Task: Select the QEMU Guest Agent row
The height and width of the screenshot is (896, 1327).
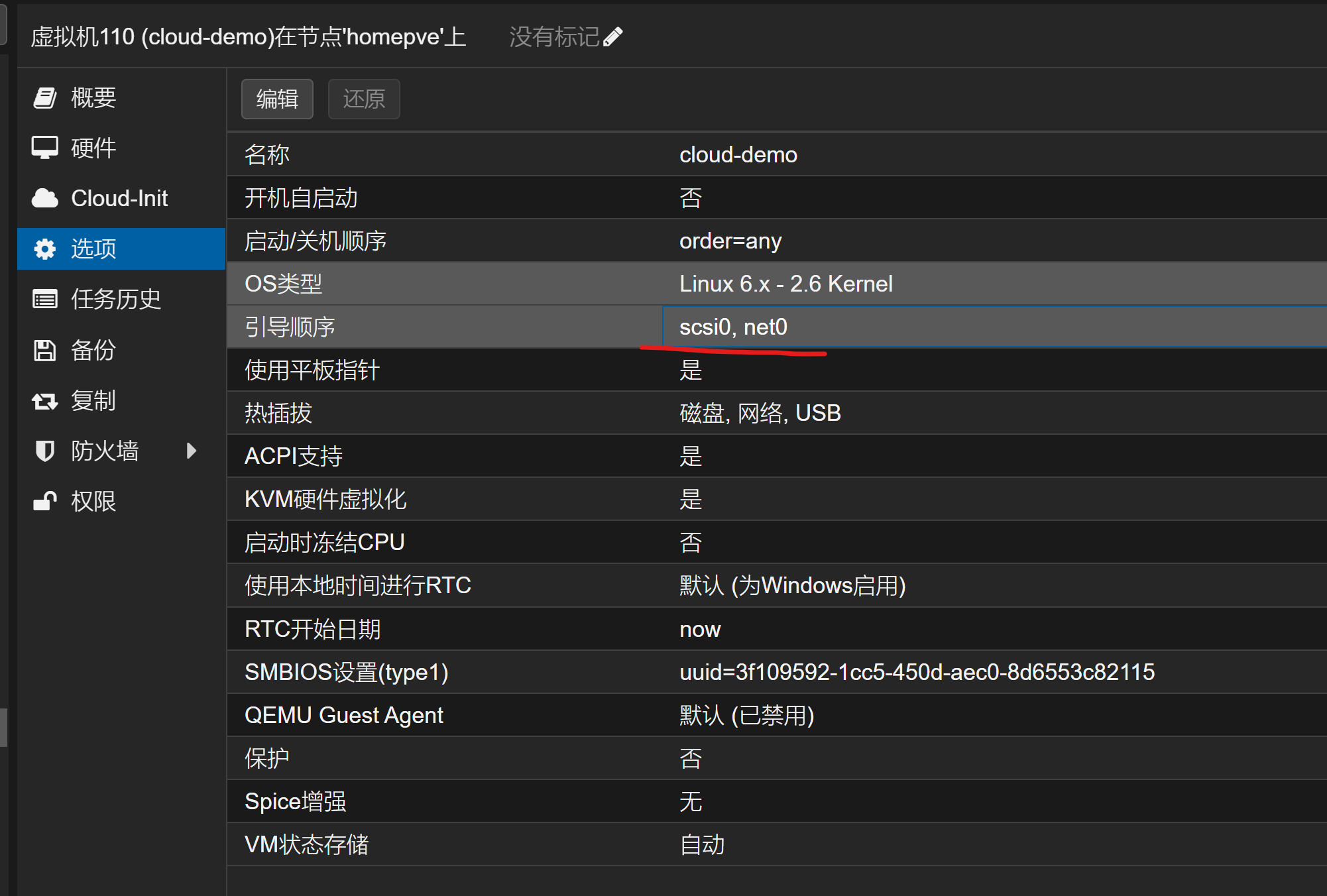Action: tap(776, 715)
